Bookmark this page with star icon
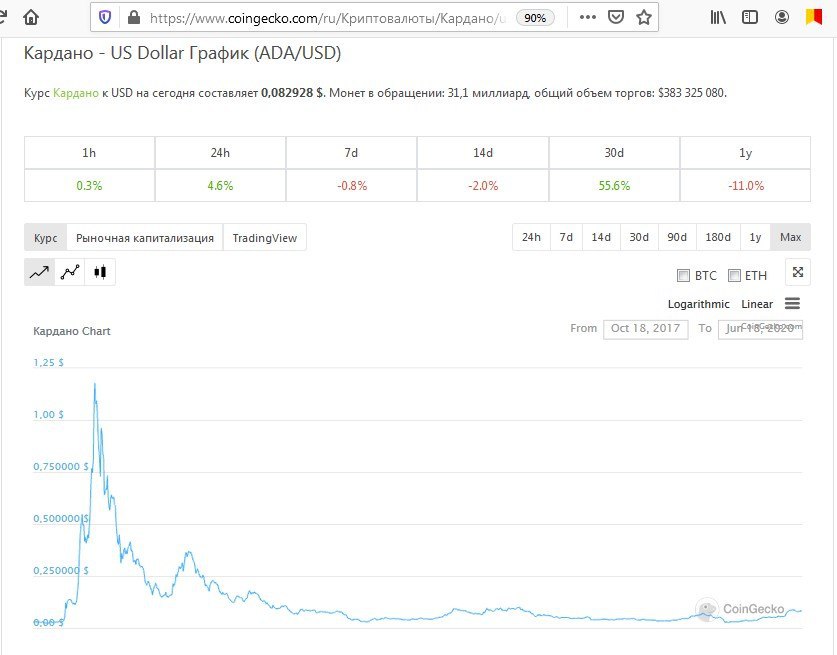837x655 pixels. [644, 18]
